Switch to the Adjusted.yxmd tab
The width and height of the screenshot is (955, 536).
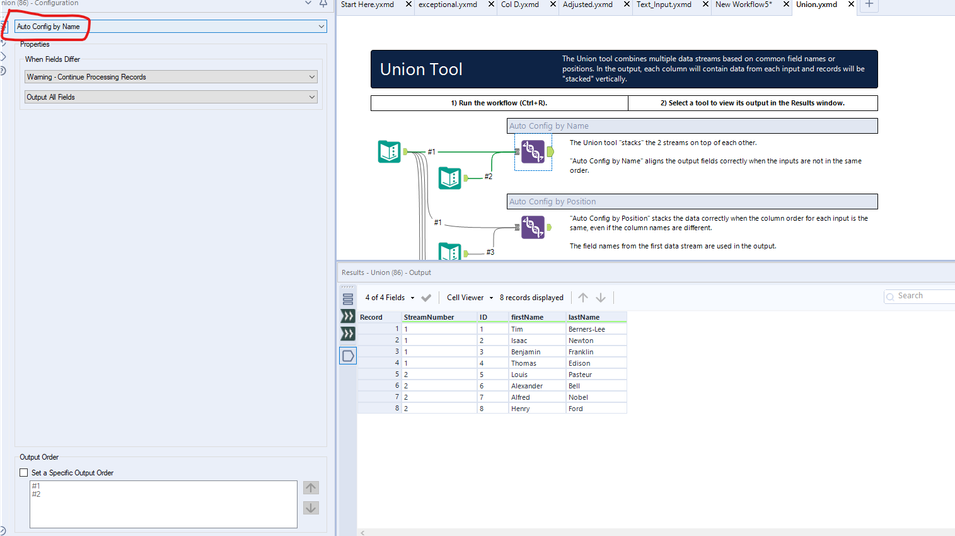588,4
